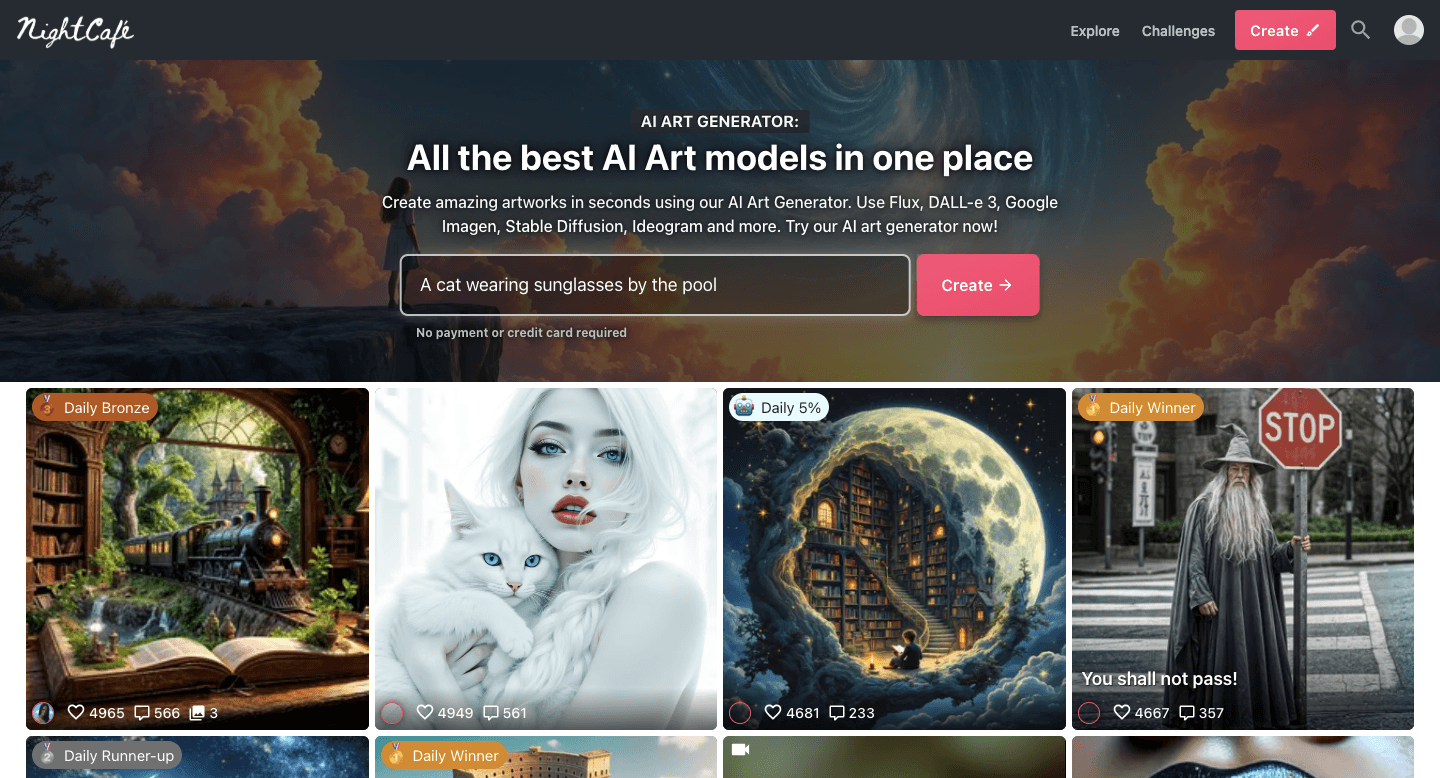
Task: Open comments on the white cat woman artwork
Action: (491, 713)
